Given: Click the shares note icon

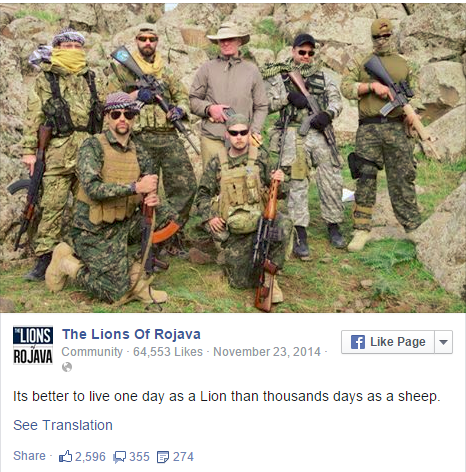Looking at the screenshot, I should 163,457.
